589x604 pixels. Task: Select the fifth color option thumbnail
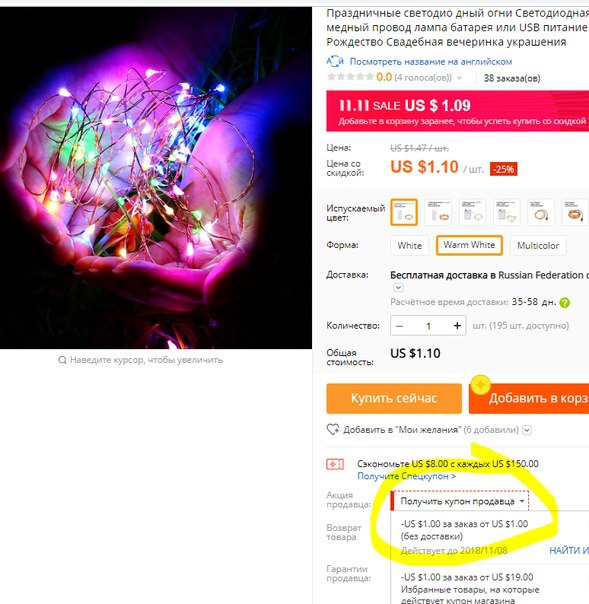541,212
